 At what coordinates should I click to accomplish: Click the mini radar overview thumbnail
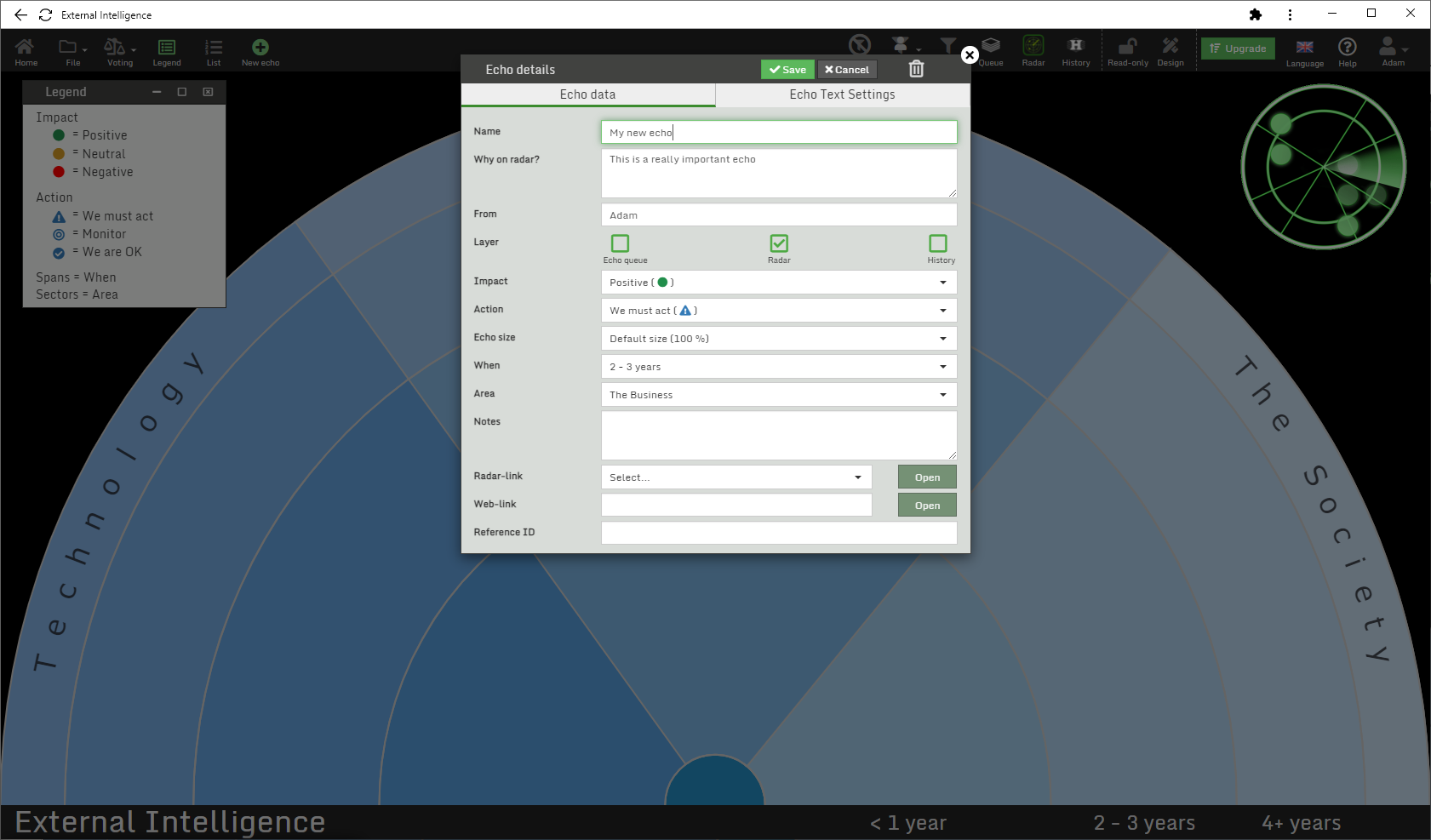(1324, 167)
